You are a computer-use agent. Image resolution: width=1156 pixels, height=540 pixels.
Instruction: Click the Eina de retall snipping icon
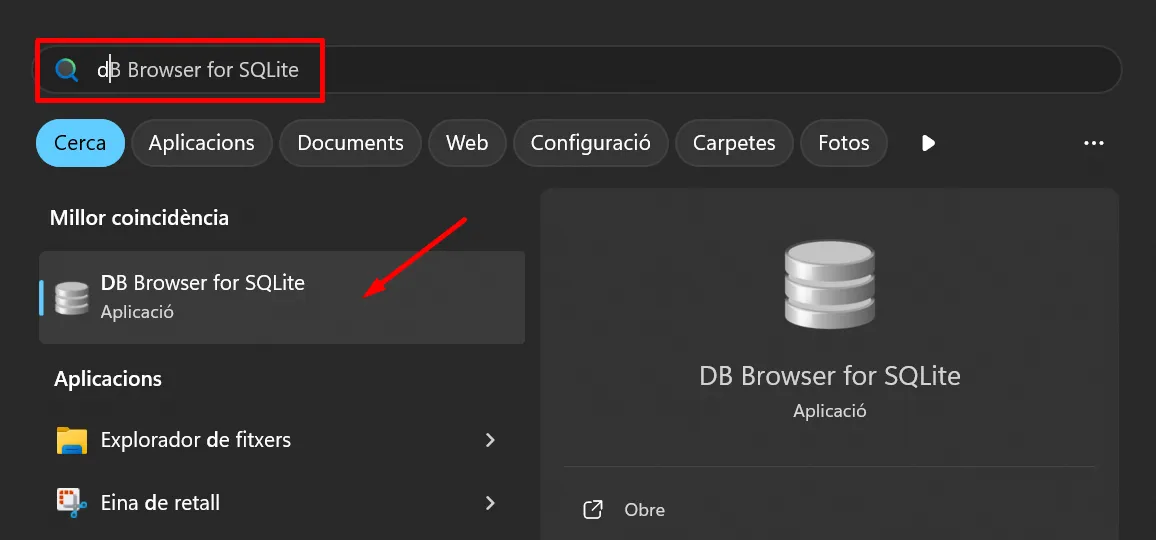tap(72, 503)
